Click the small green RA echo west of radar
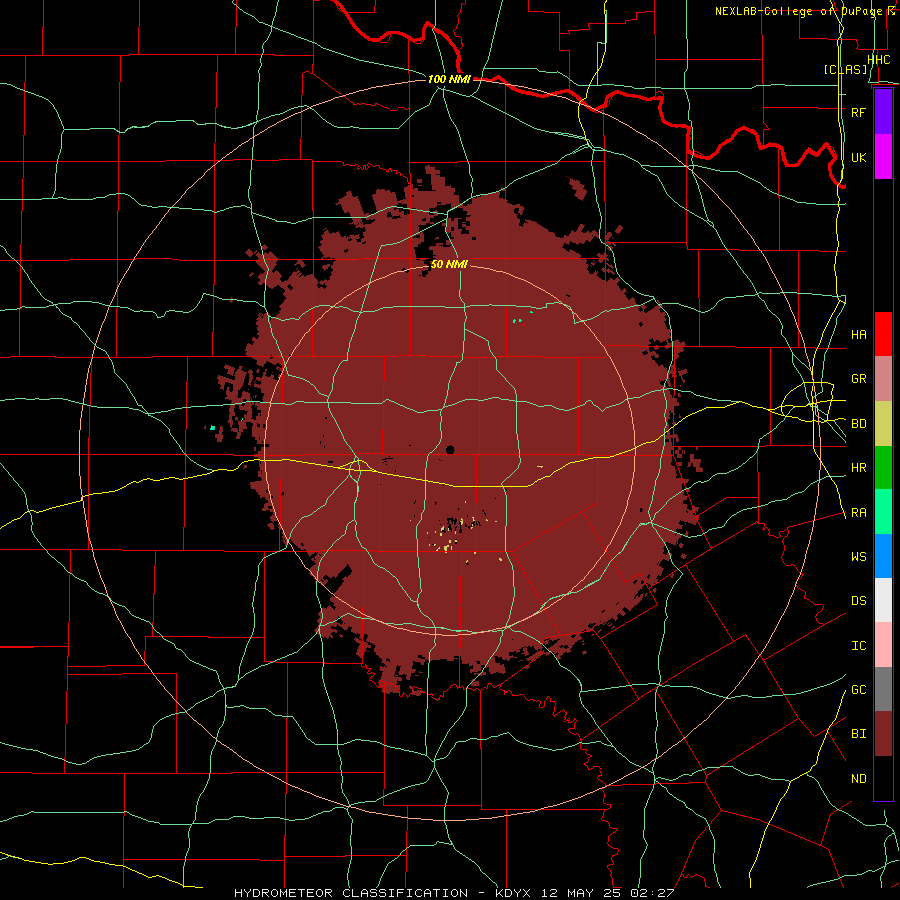 pyautogui.click(x=212, y=427)
